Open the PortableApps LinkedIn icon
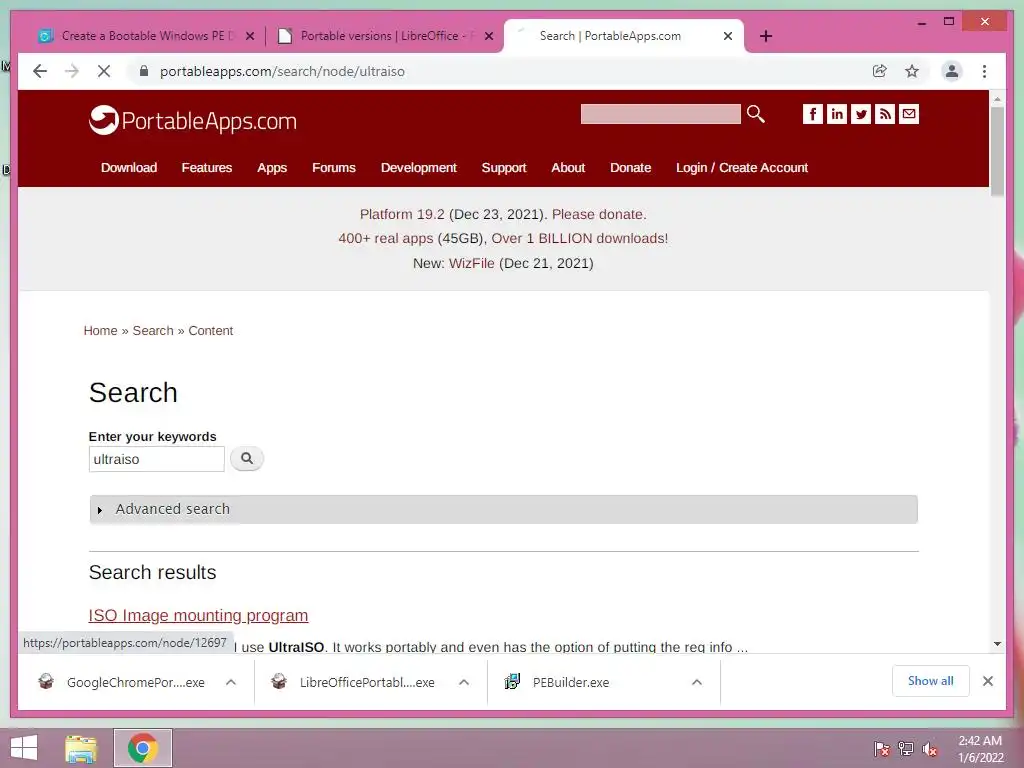The height and width of the screenshot is (768, 1024). click(837, 114)
